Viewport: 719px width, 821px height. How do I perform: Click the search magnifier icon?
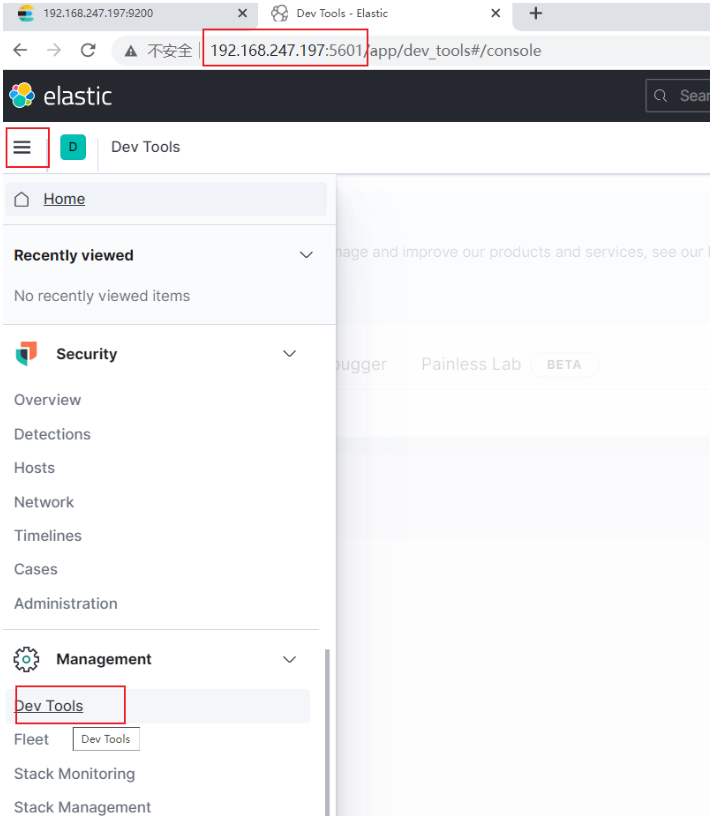[660, 96]
